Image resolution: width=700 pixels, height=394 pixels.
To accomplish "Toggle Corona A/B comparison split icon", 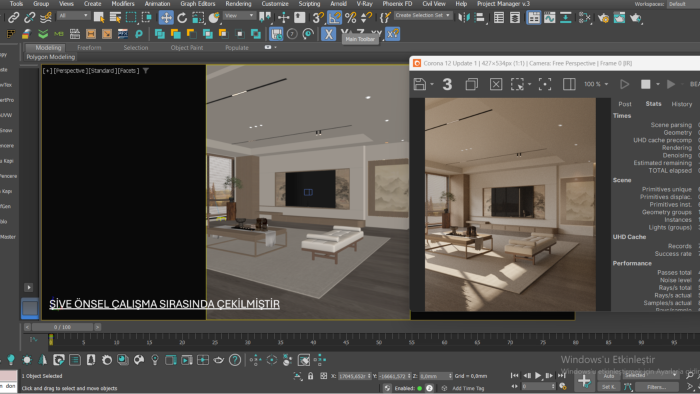I will (x=569, y=84).
